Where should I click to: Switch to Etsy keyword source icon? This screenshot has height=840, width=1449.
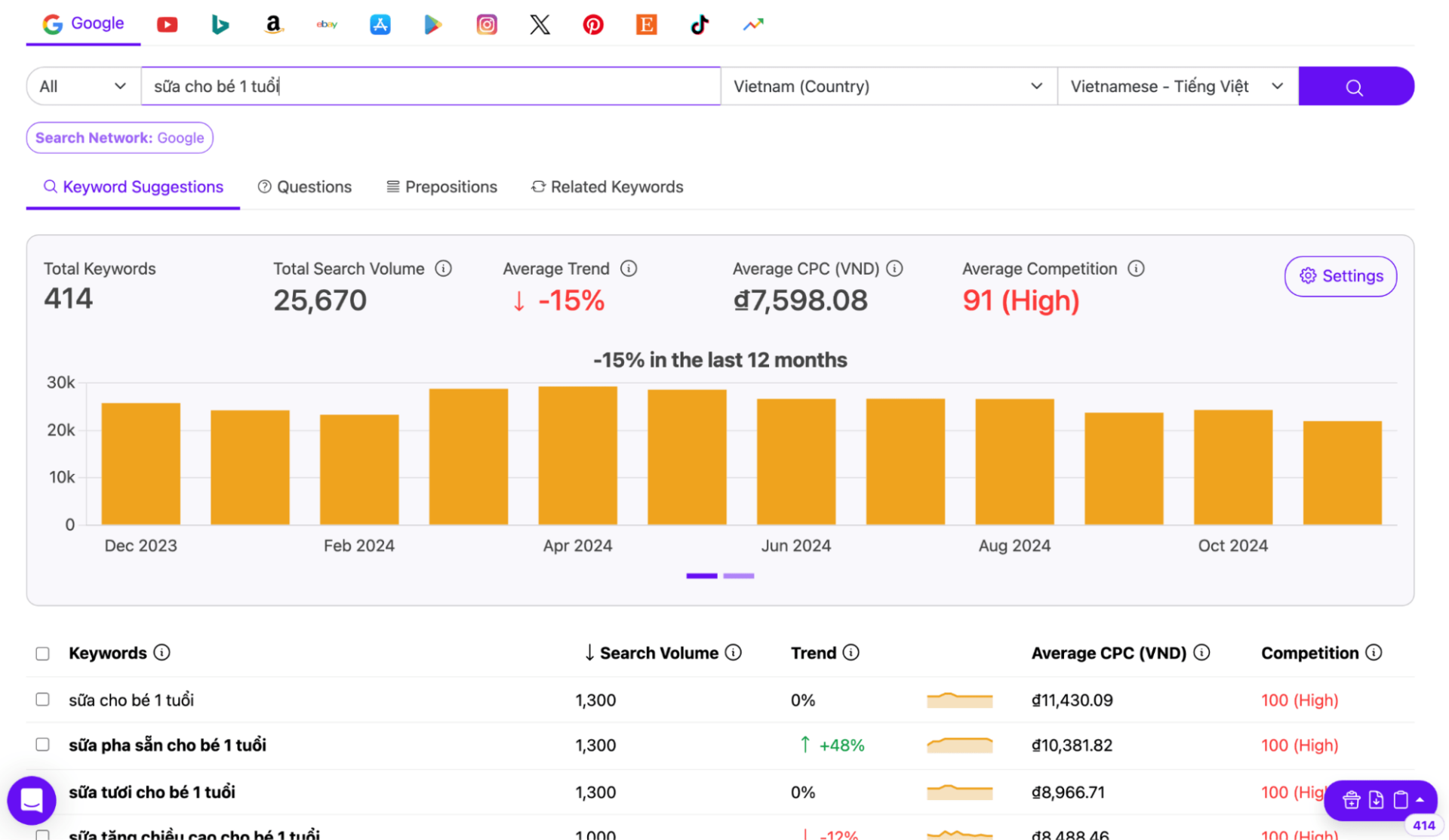pyautogui.click(x=647, y=25)
